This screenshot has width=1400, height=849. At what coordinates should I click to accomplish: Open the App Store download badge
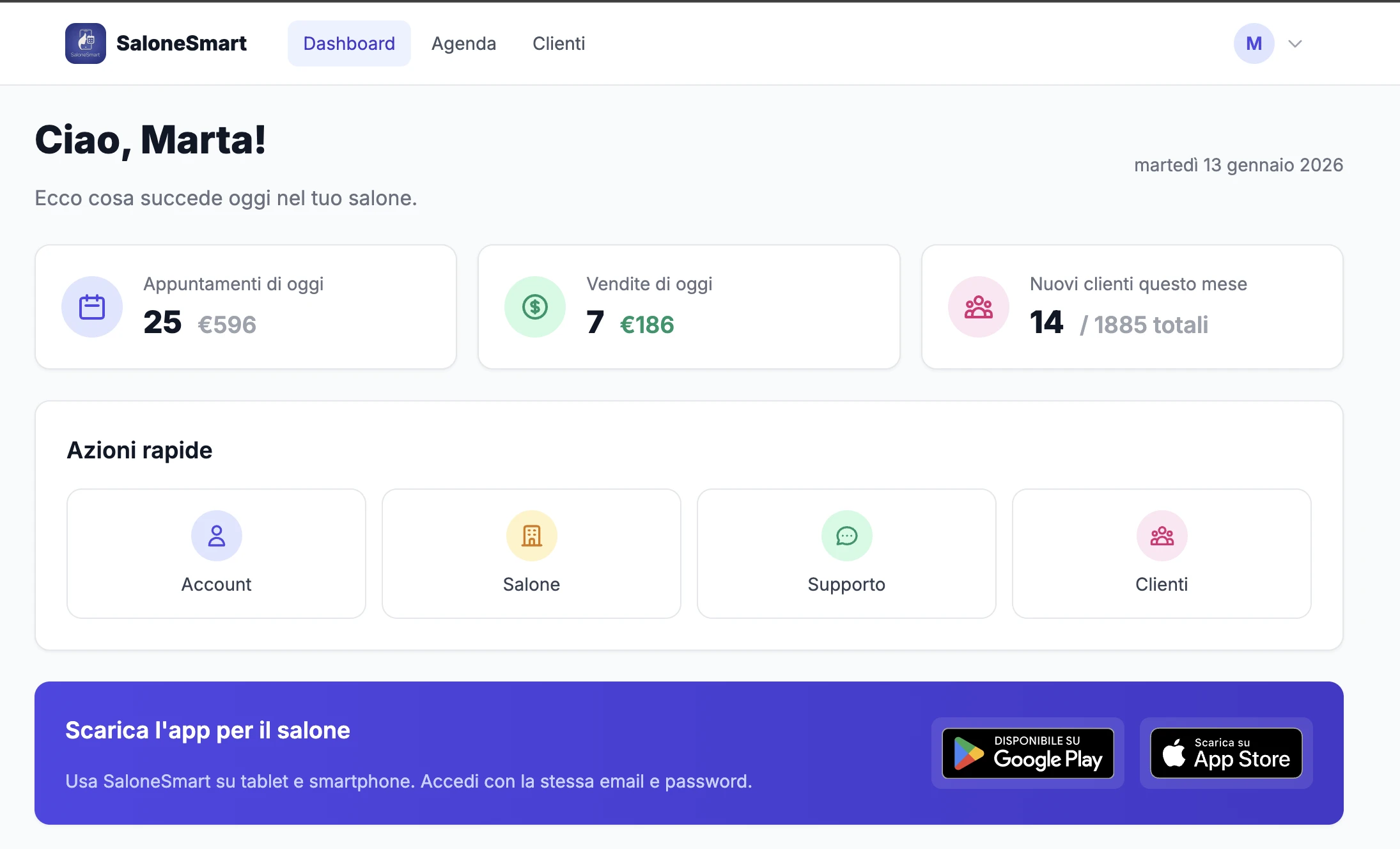click(x=1226, y=753)
